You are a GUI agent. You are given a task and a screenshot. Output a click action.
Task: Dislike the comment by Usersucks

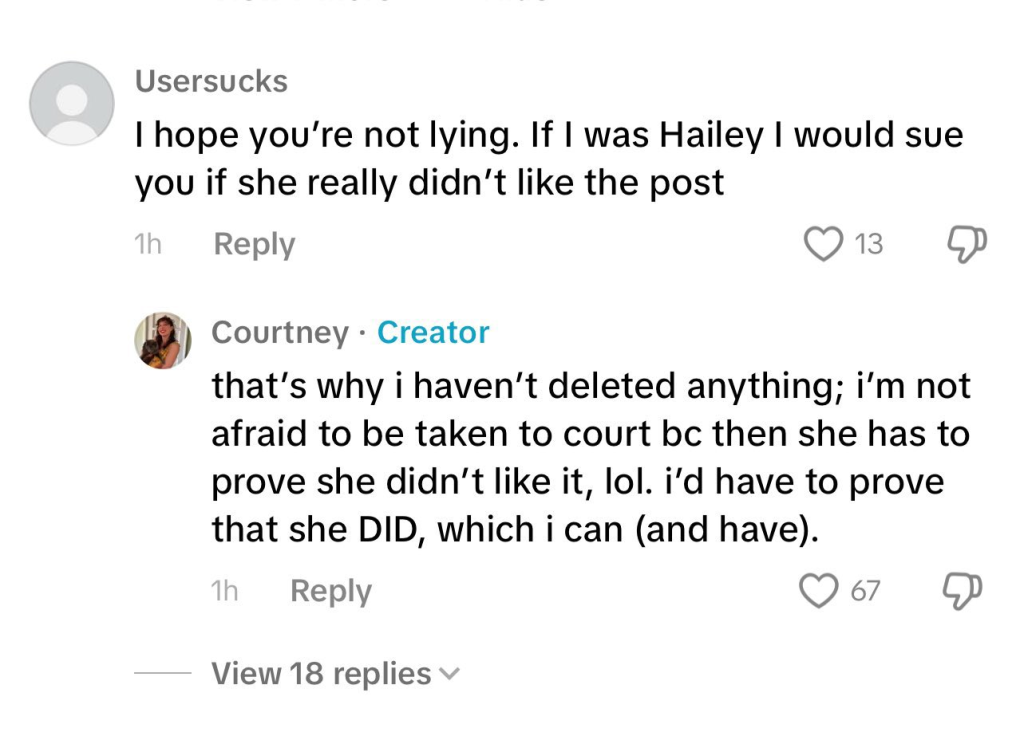pos(966,244)
